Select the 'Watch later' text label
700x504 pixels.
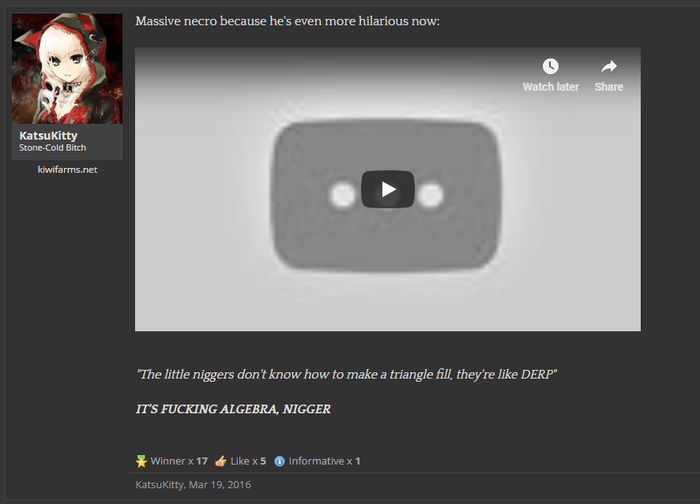click(550, 87)
